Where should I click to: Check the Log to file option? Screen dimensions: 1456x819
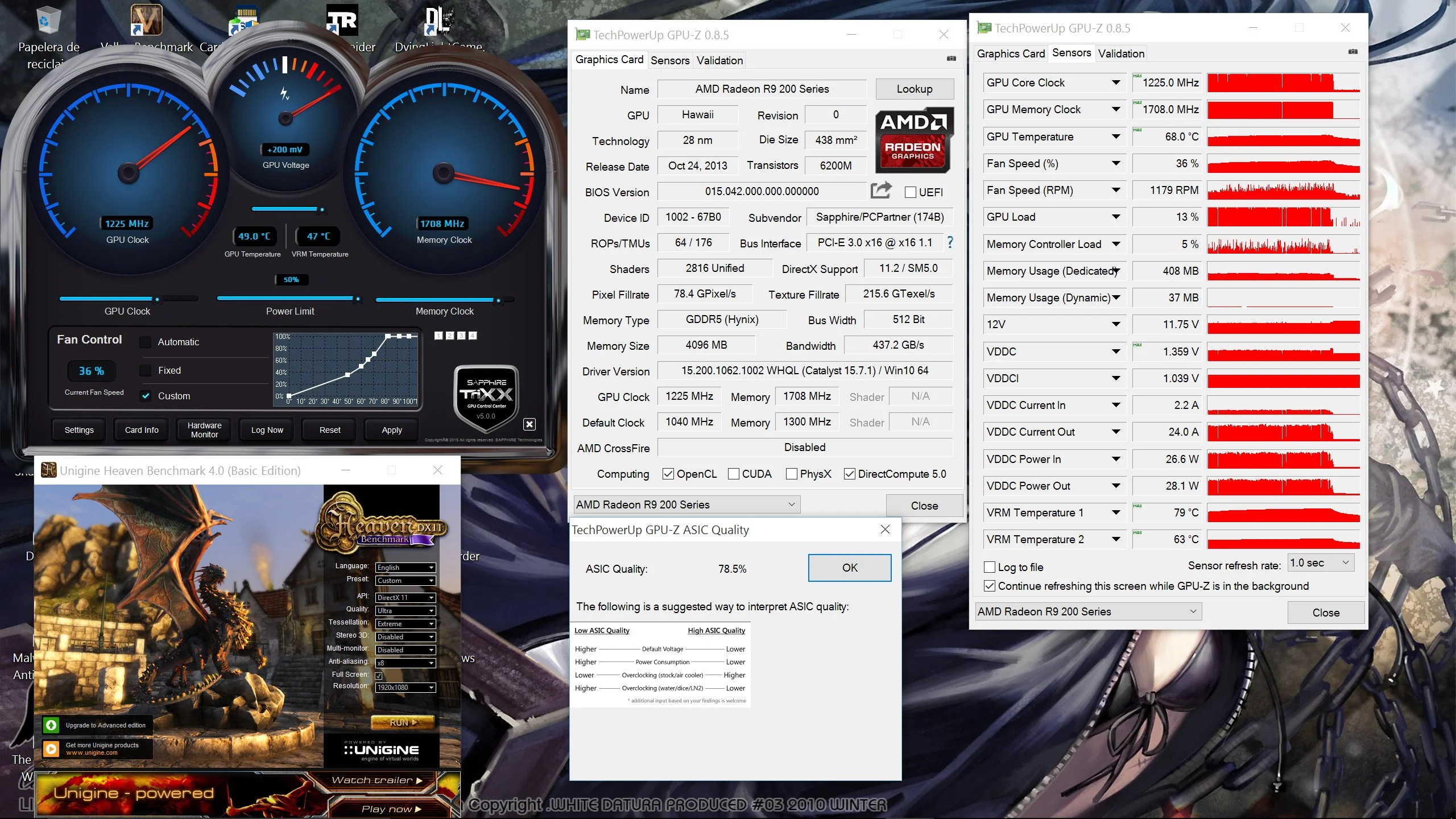[x=990, y=567]
